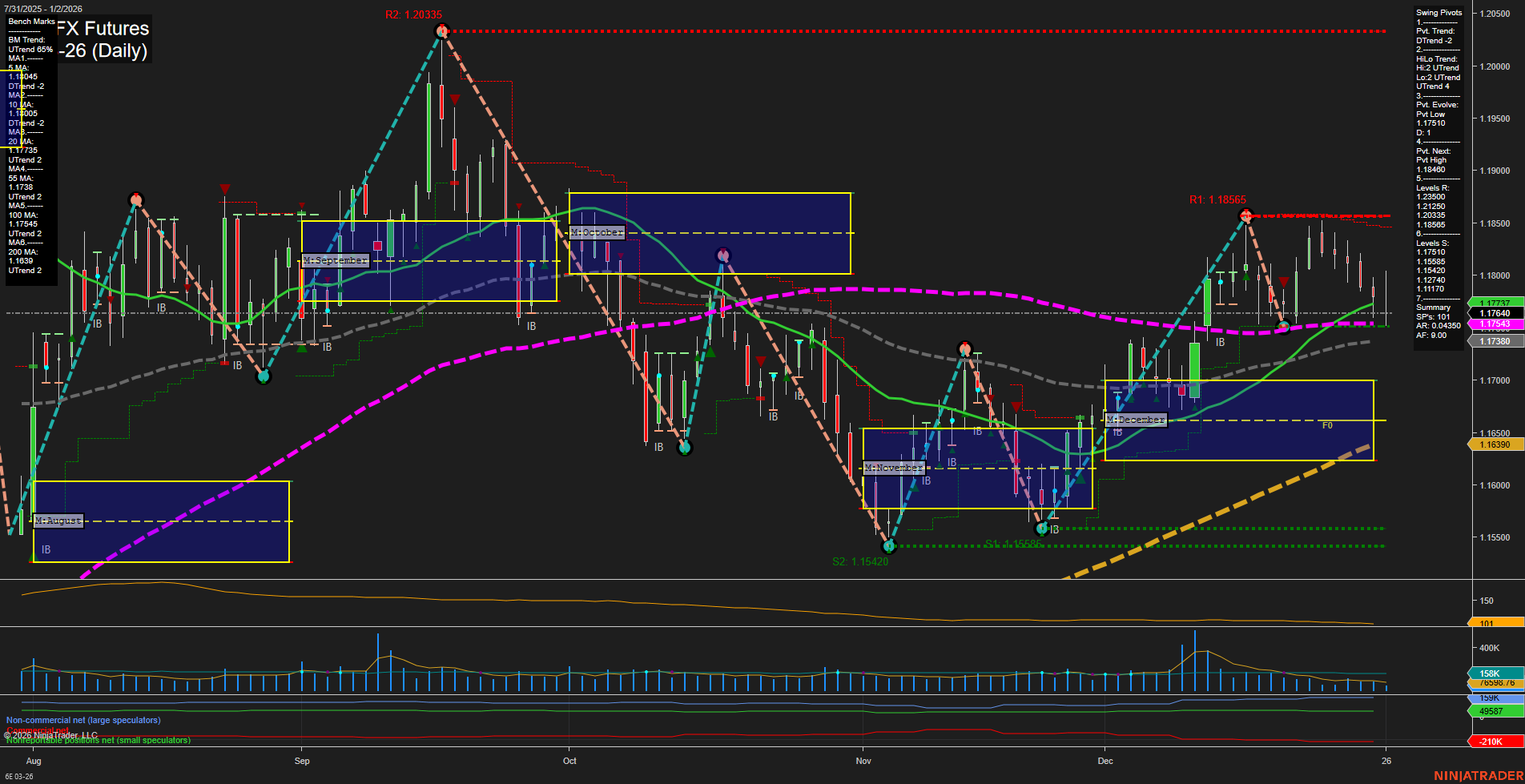The image size is (1525, 784).
Task: Select the pivot circle marker at the chart's highest swing
Action: point(442,30)
